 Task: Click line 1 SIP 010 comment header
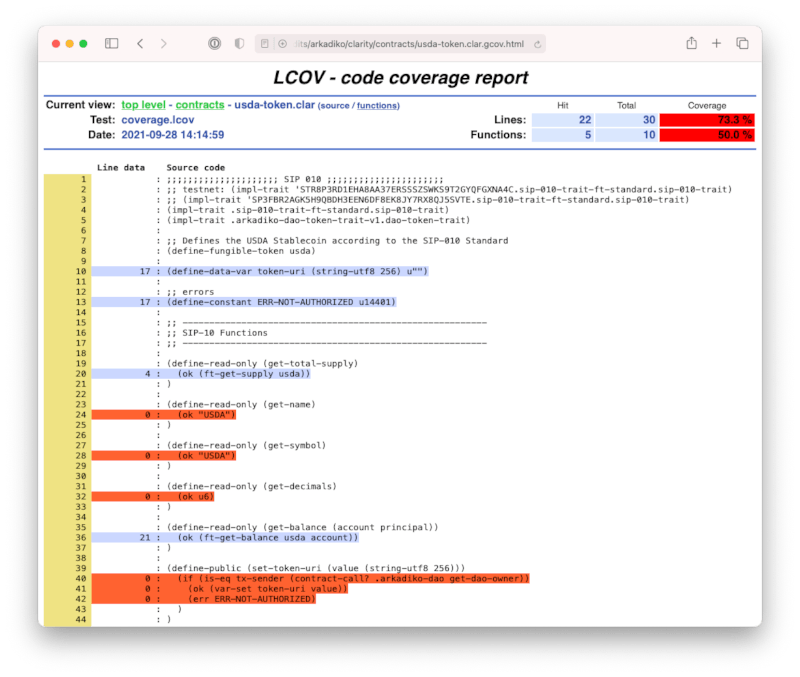(305, 180)
